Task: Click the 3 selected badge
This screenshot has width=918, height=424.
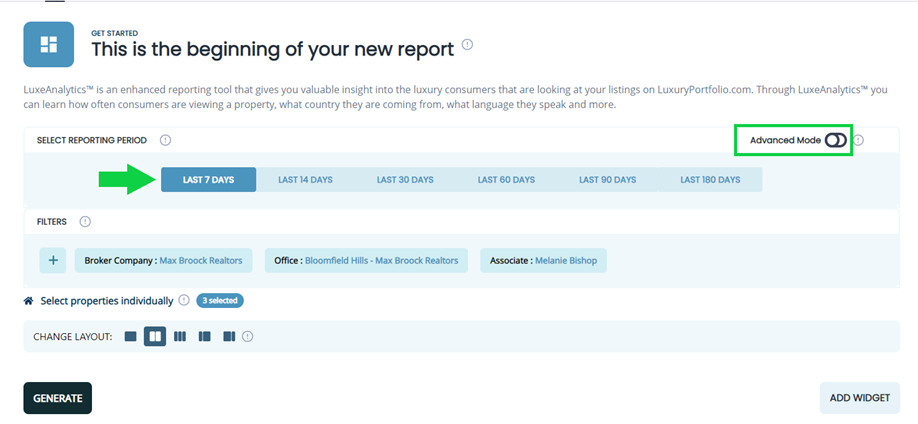Action: pyautogui.click(x=220, y=300)
